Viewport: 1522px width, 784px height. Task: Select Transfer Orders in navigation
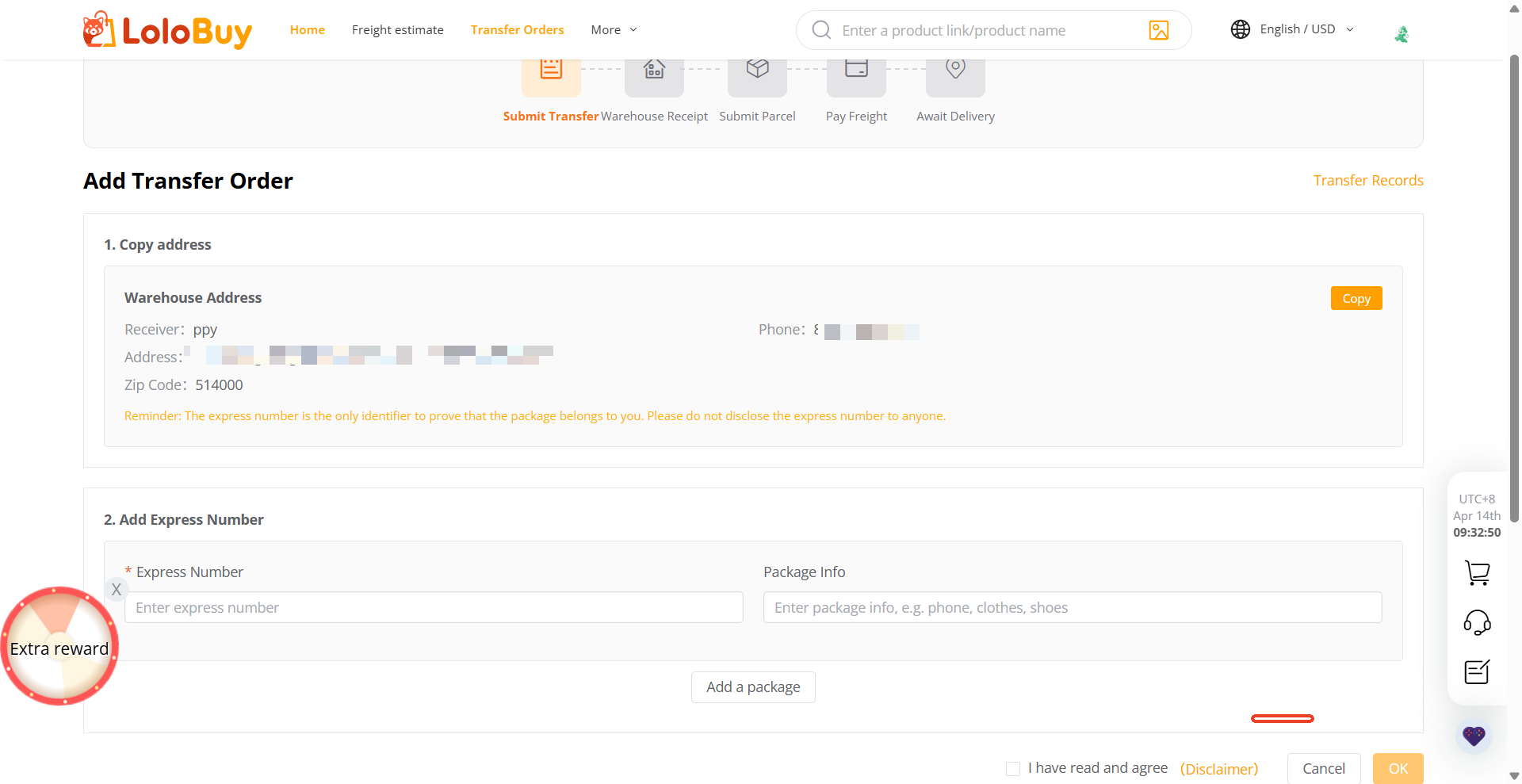point(517,30)
